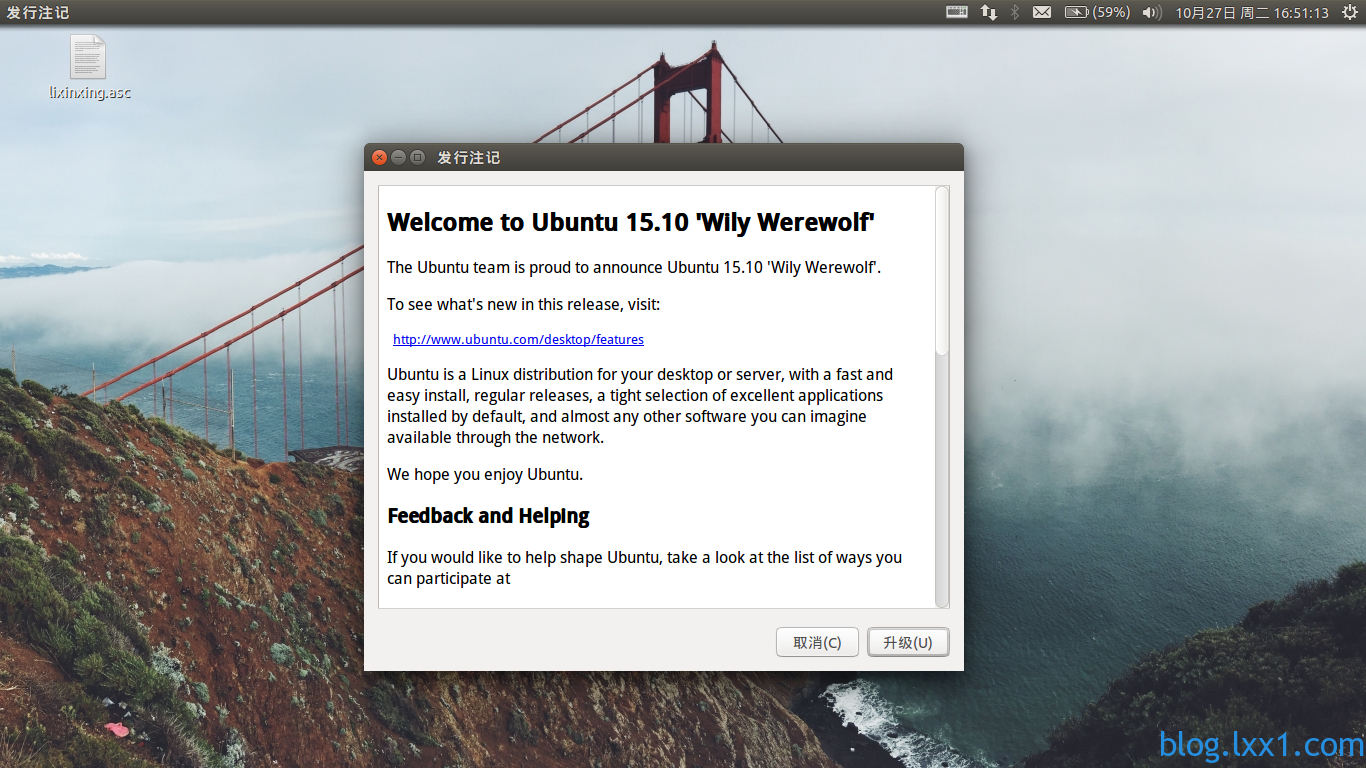Click the 'Welcome to Ubuntu 15.10' heading
The image size is (1366, 768).
coord(631,222)
